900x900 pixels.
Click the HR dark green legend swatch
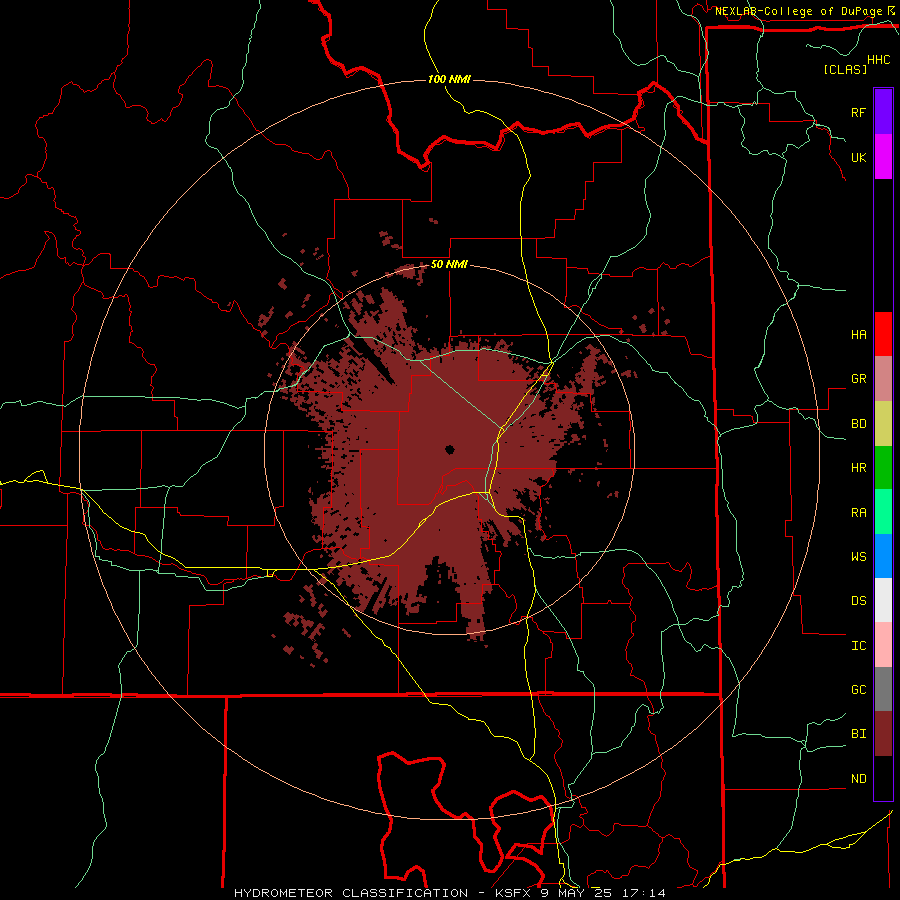[883, 468]
